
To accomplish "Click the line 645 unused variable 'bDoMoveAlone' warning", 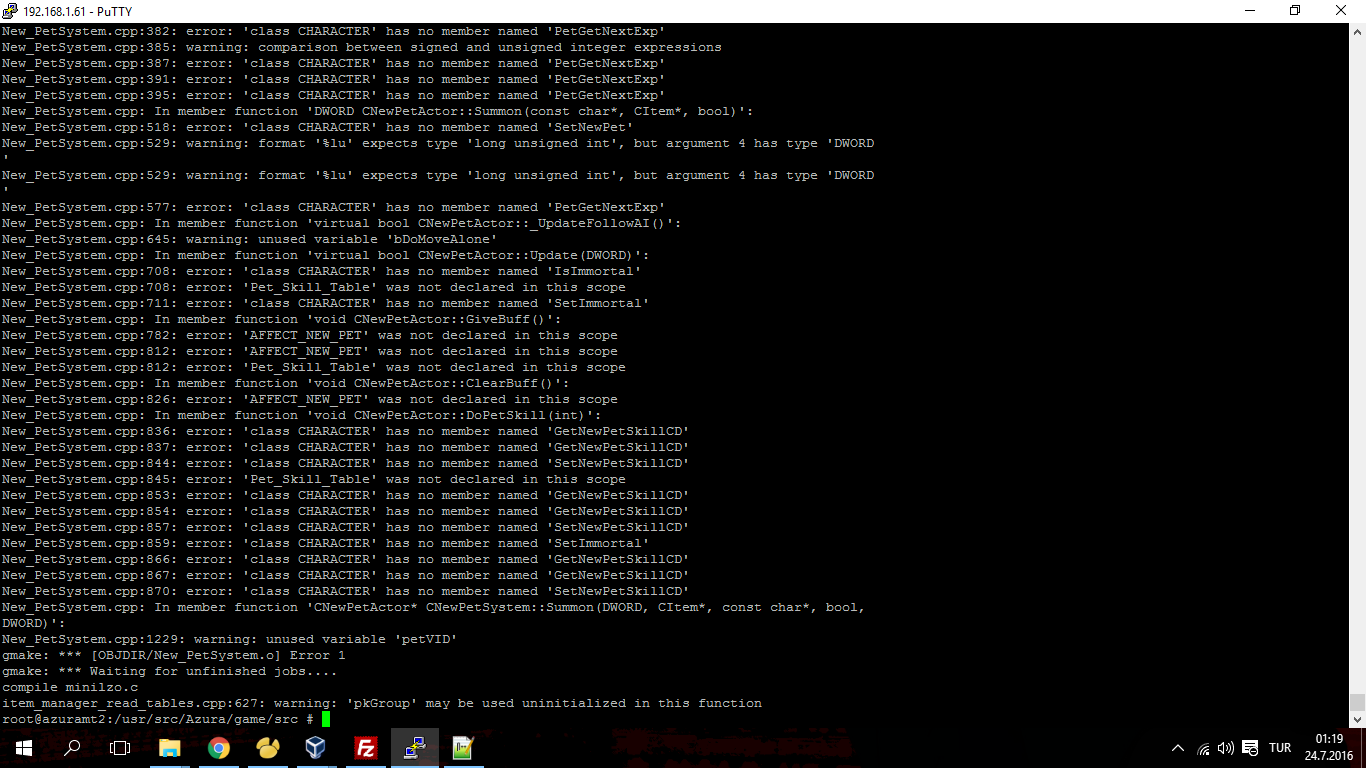I will pyautogui.click(x=250, y=239).
